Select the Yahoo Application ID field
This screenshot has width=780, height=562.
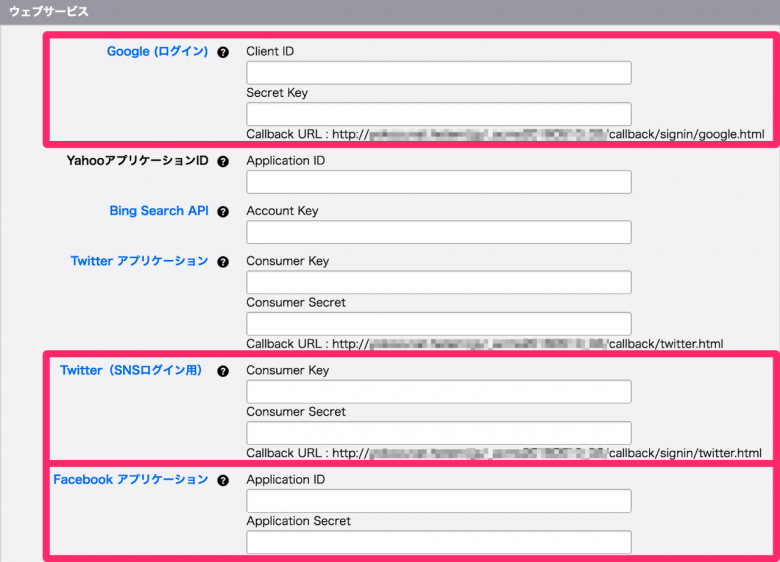click(x=438, y=182)
